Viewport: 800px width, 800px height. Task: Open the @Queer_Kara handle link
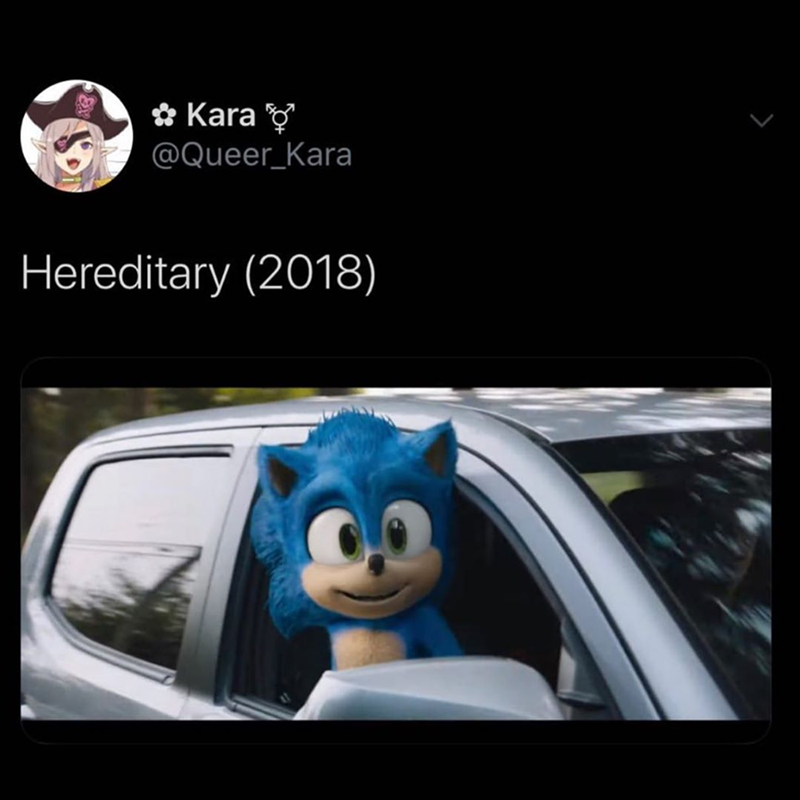coord(252,155)
